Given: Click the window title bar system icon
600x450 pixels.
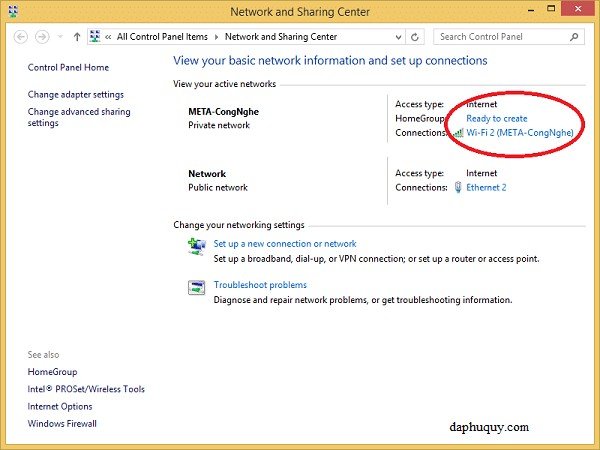Looking at the screenshot, I should tap(13, 11).
